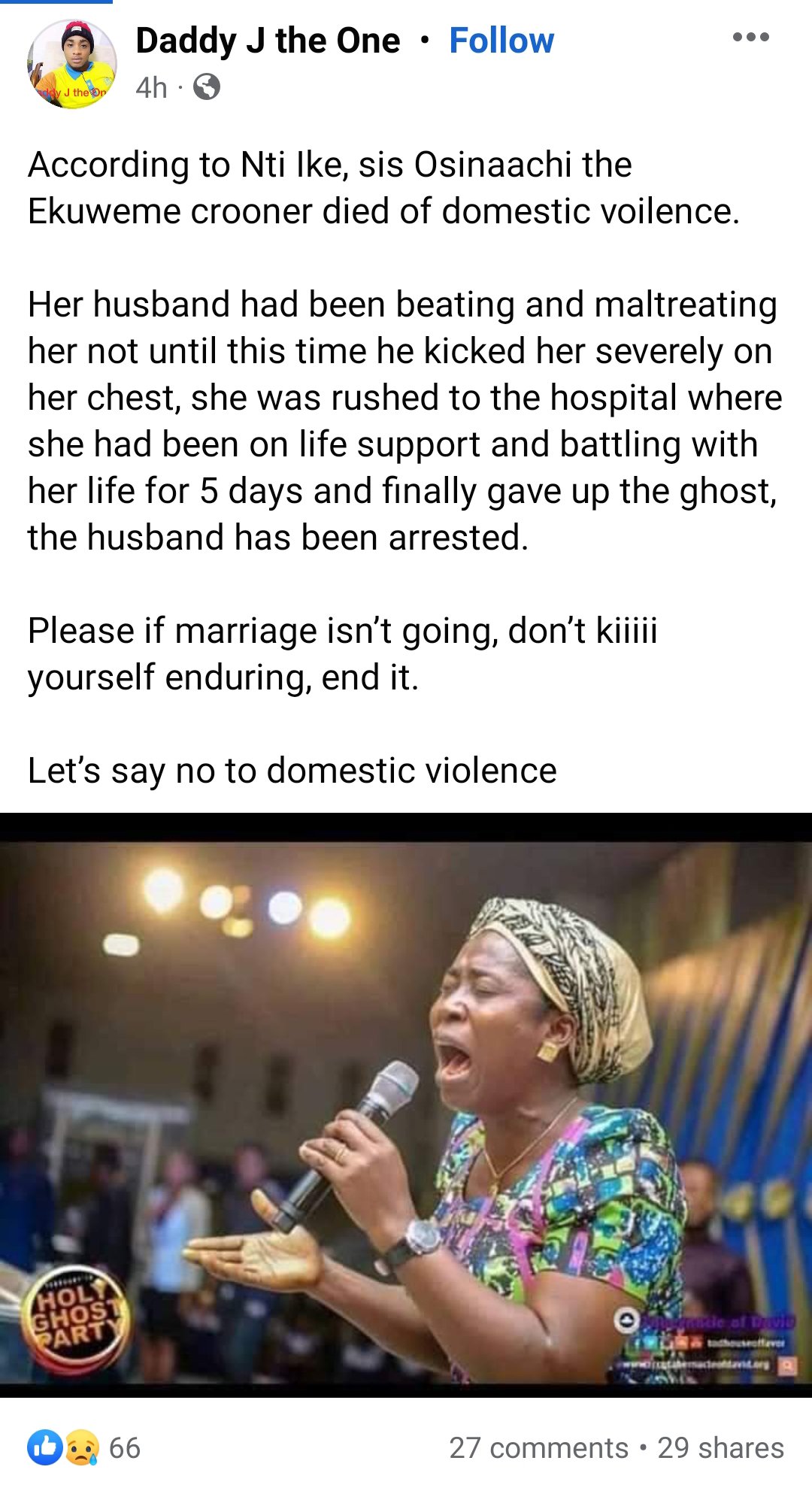Screen dimensions: 812x1497
Task: Tap the paragraph about husband arrested
Action: pyautogui.click(x=404, y=421)
